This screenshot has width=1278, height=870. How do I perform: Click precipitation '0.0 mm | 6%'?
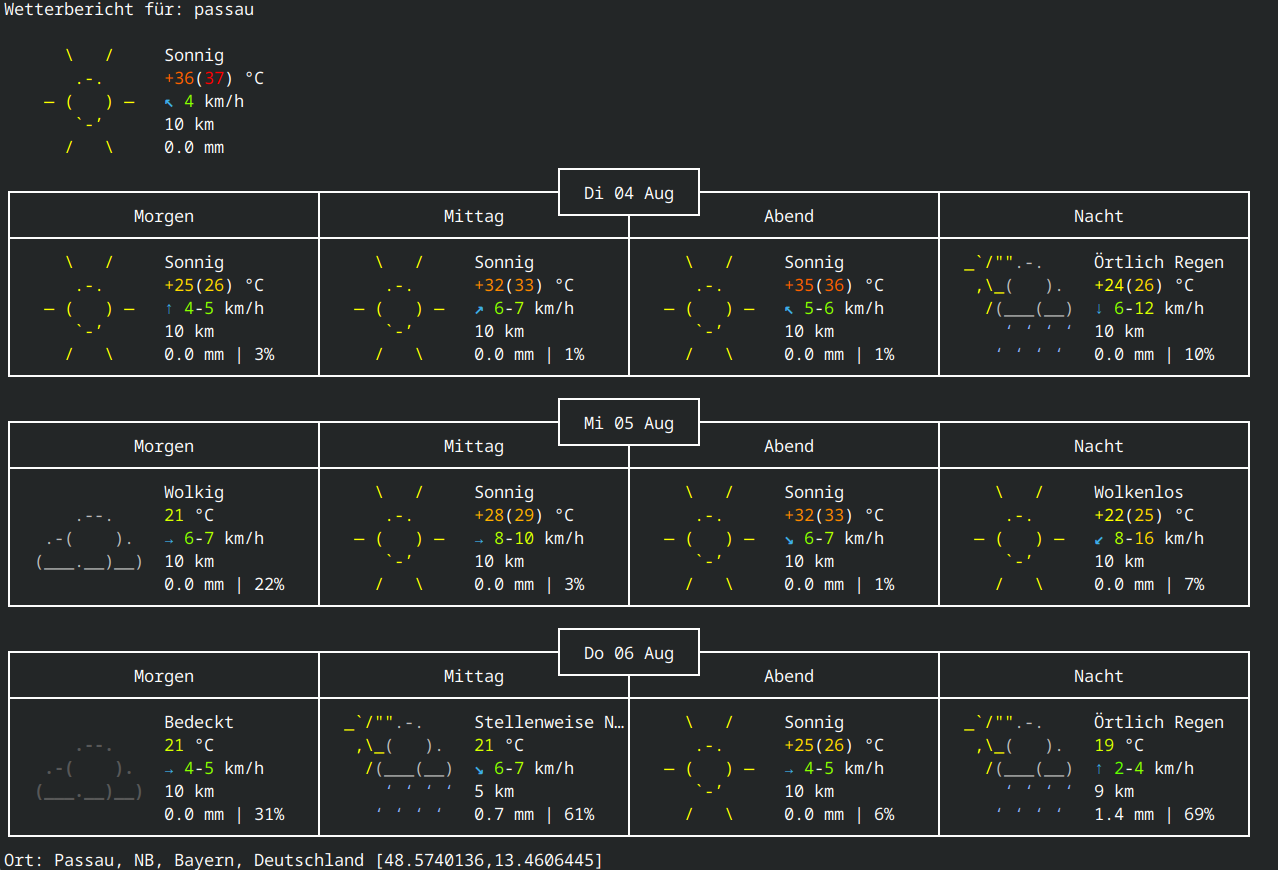coord(839,814)
